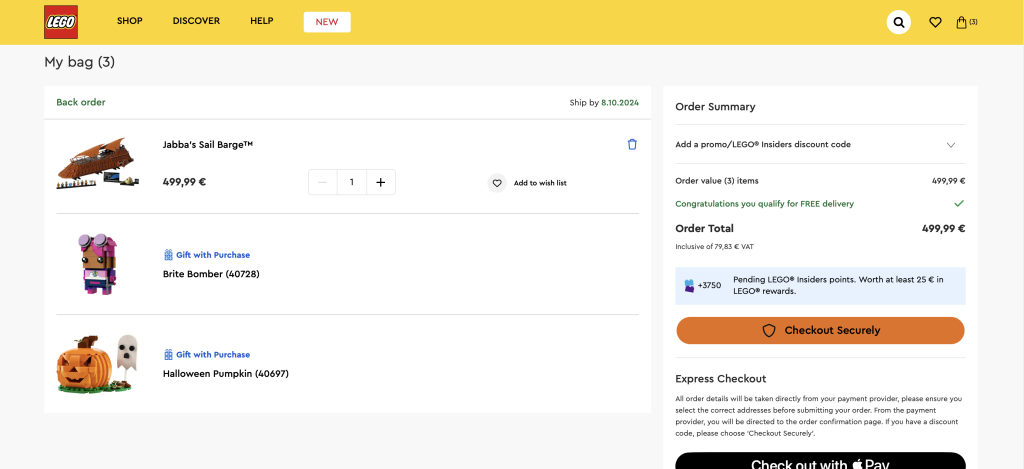Screen dimensions: 1024x469
Task: Open the search magnifier icon
Action: tap(899, 22)
